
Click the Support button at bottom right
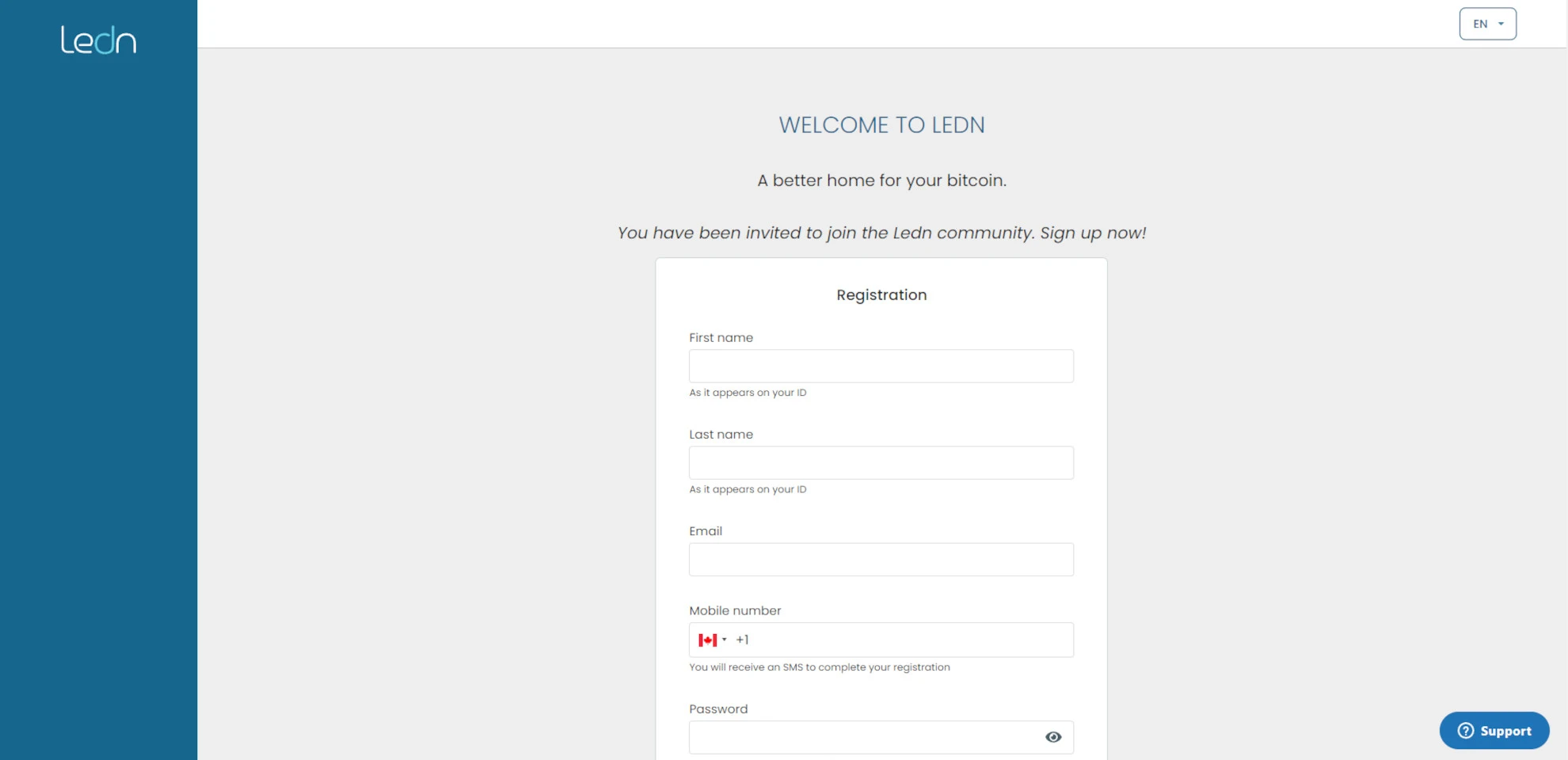tap(1494, 731)
